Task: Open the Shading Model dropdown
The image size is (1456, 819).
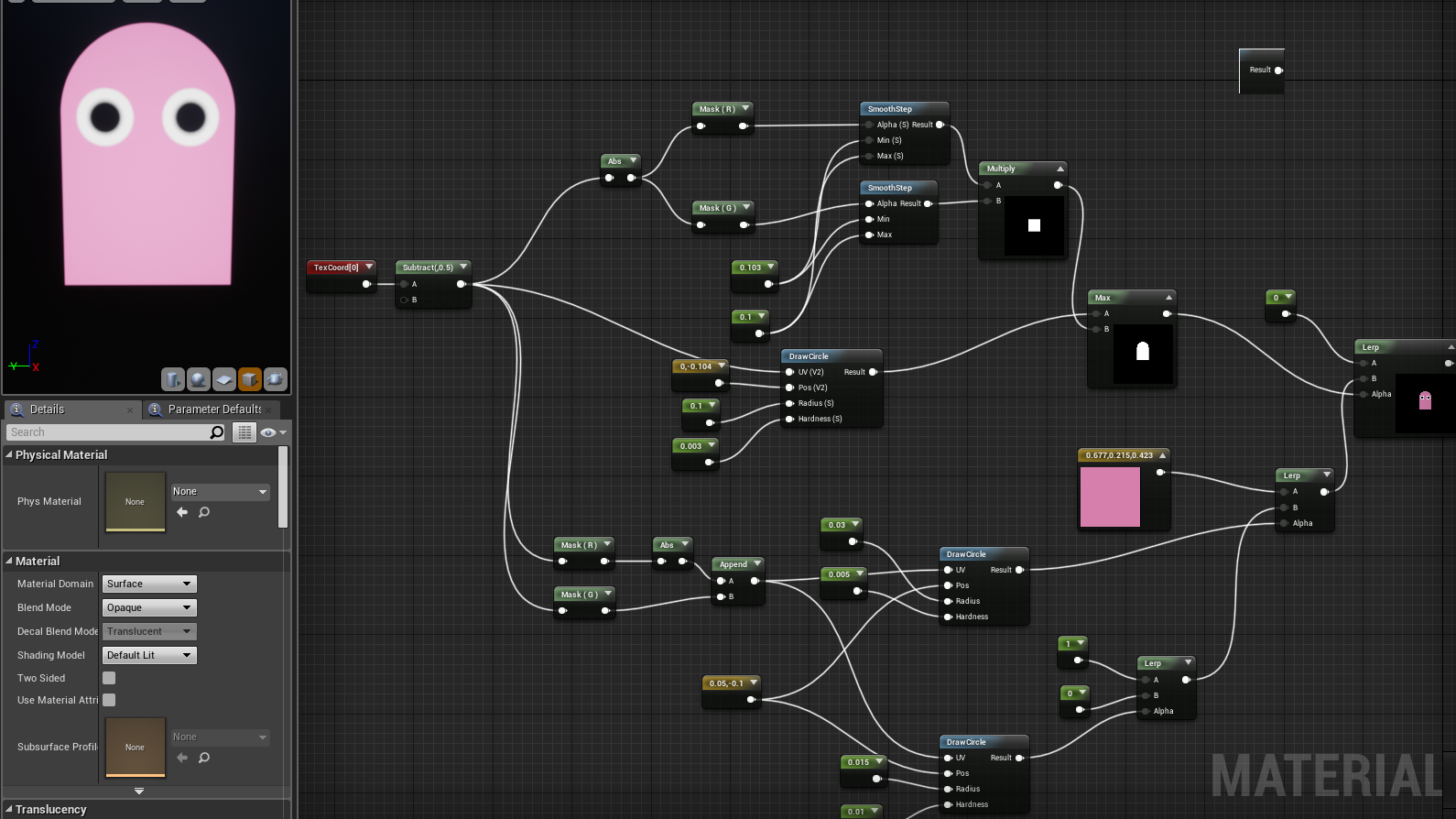Action: tap(149, 655)
